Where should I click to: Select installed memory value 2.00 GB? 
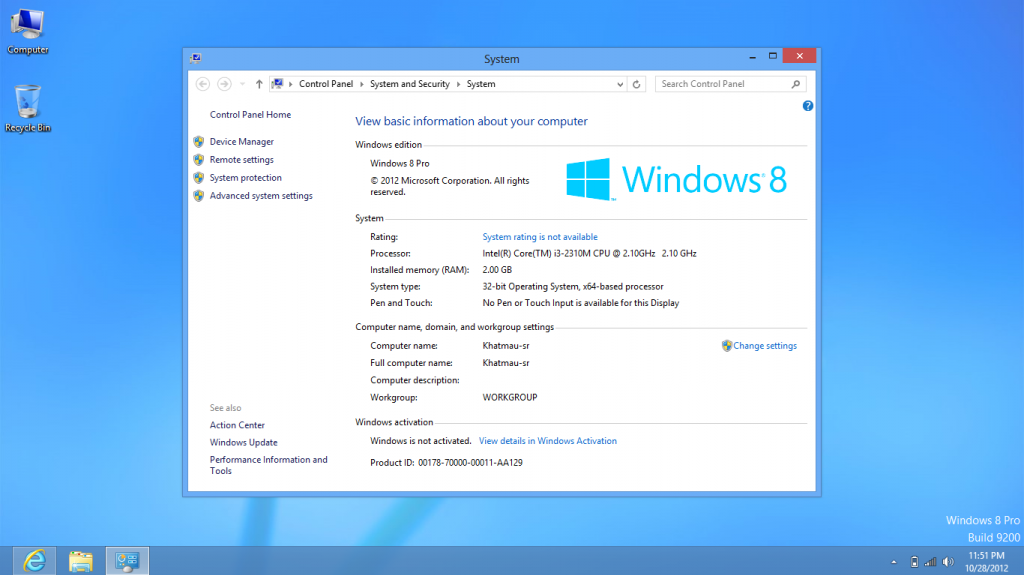pyautogui.click(x=497, y=270)
